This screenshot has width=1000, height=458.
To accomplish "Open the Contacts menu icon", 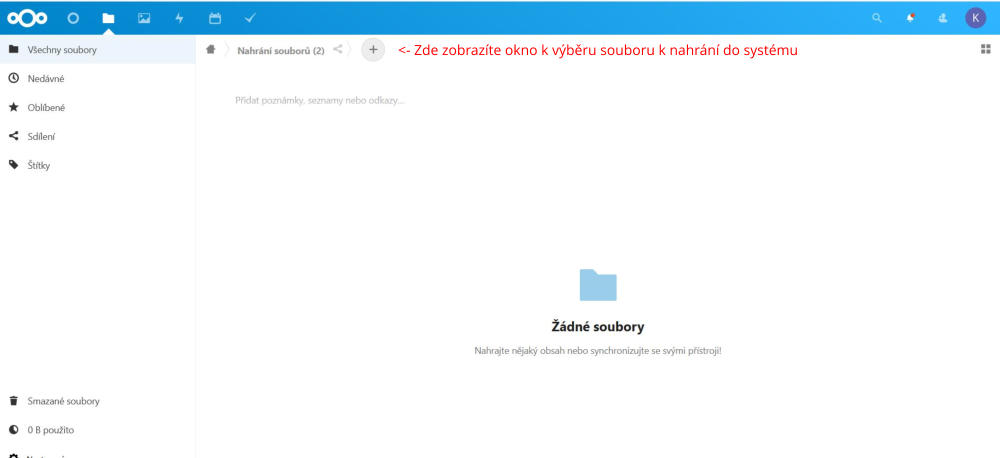I will click(942, 18).
